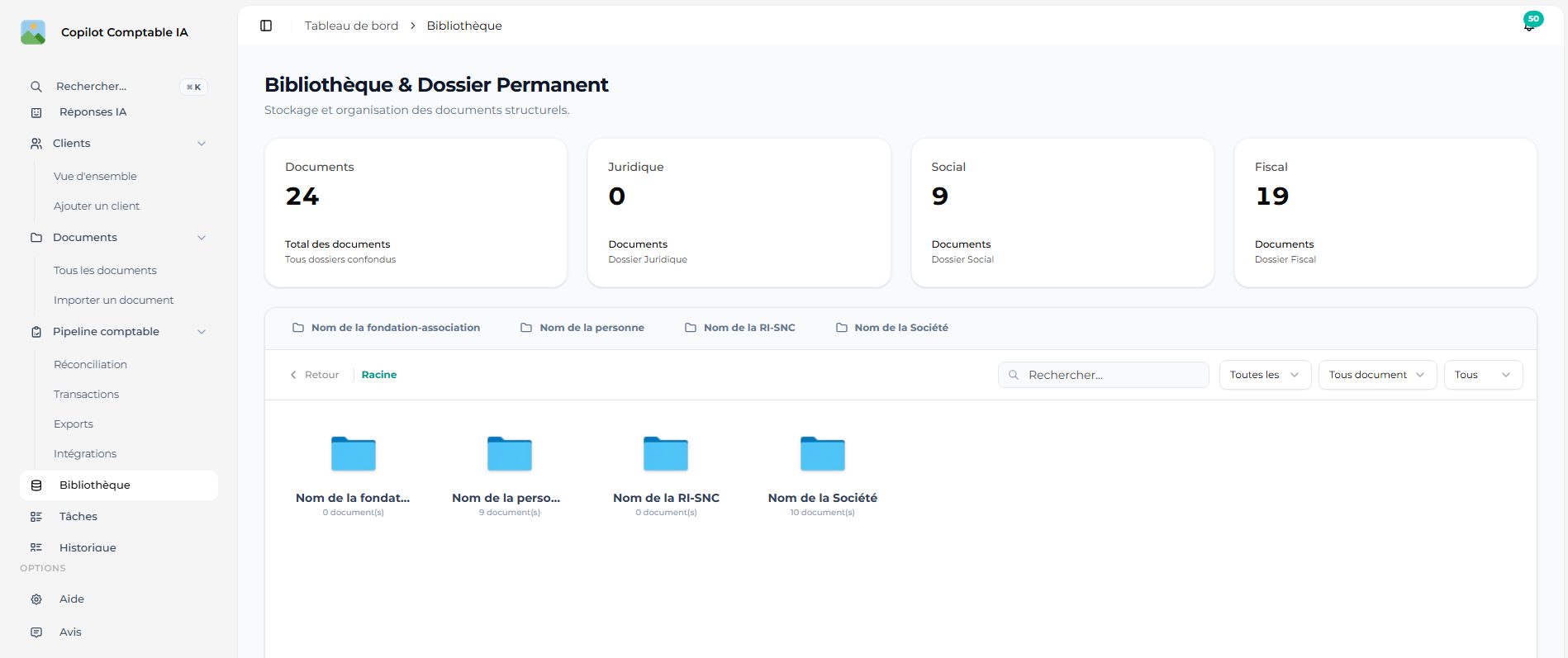Image resolution: width=1568 pixels, height=658 pixels.
Task: Collapse the Clients sidebar section
Action: coord(202,144)
